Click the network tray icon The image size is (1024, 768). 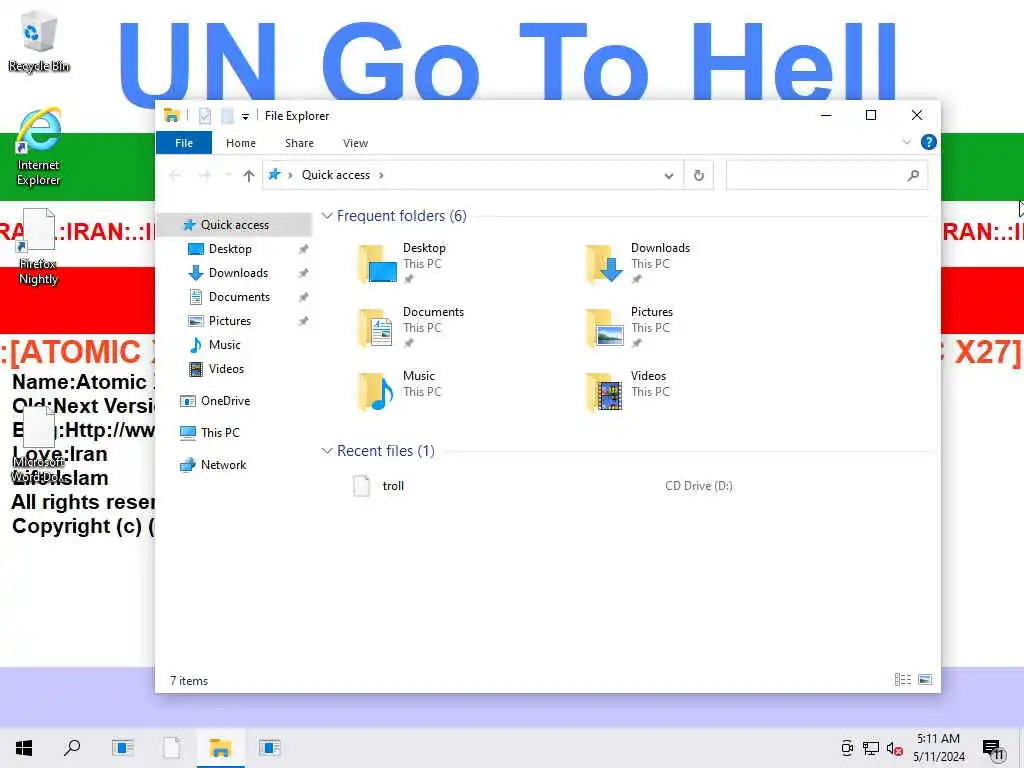click(x=871, y=748)
